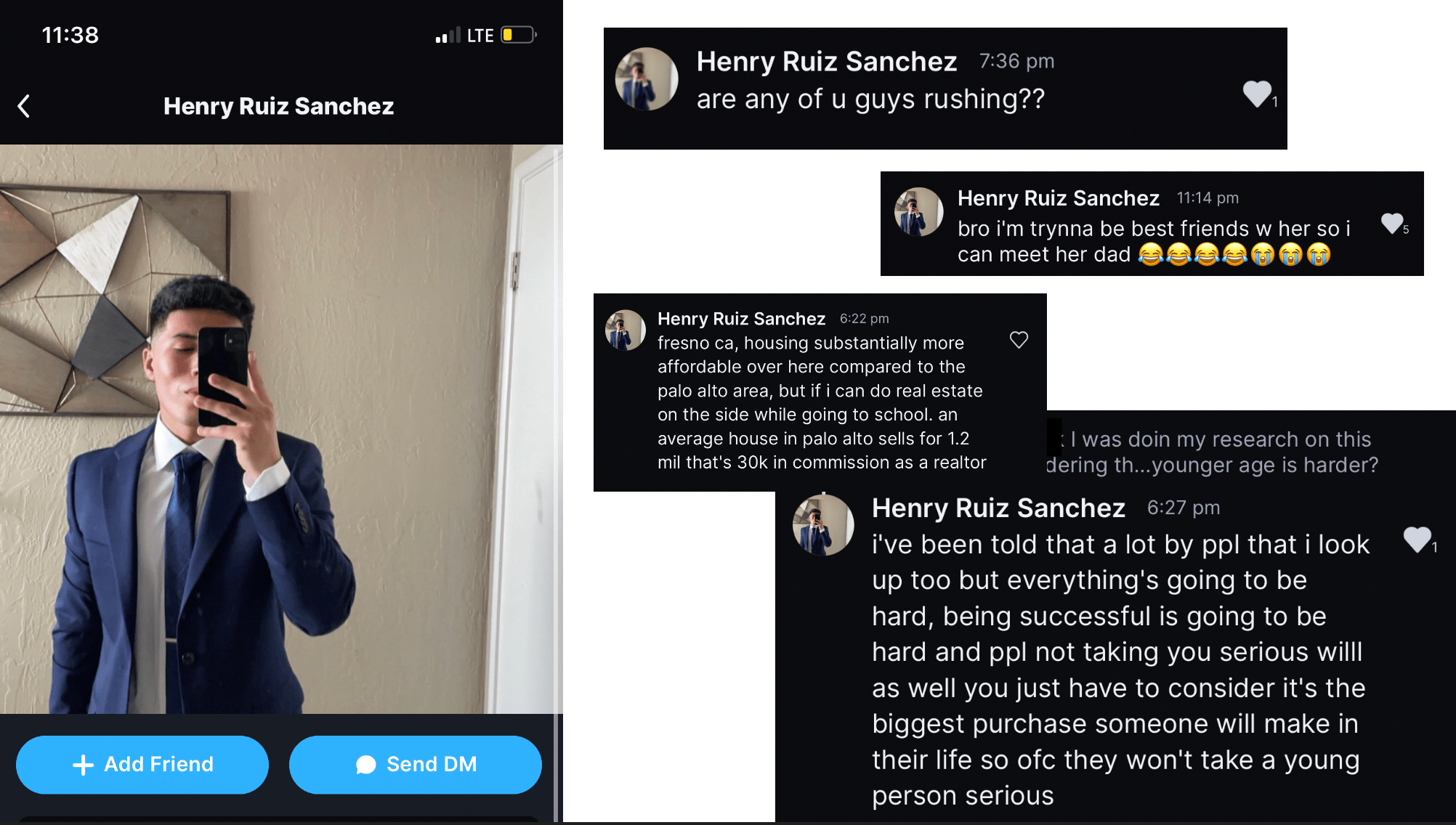
Task: Click the Add Friend button
Action: [142, 764]
